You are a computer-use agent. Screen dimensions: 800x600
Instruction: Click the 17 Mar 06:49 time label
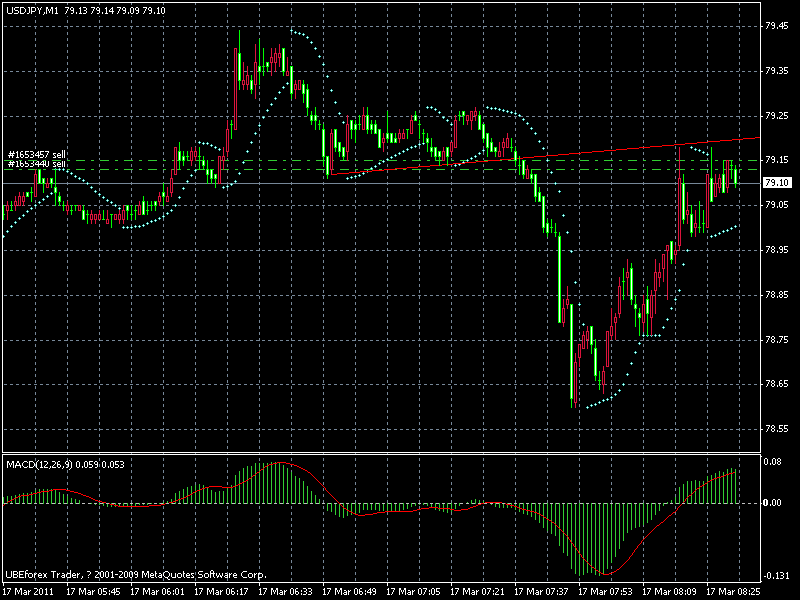[x=349, y=592]
